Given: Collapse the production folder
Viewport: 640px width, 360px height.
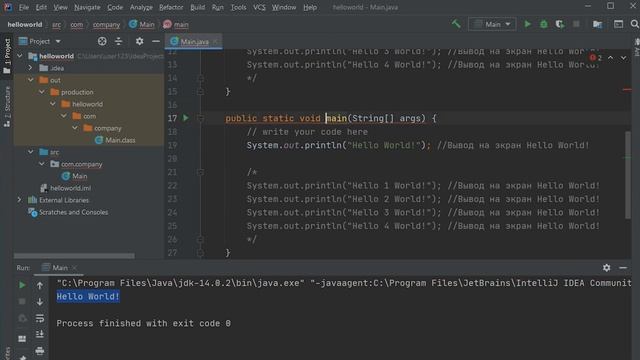Looking at the screenshot, I should pos(42,92).
